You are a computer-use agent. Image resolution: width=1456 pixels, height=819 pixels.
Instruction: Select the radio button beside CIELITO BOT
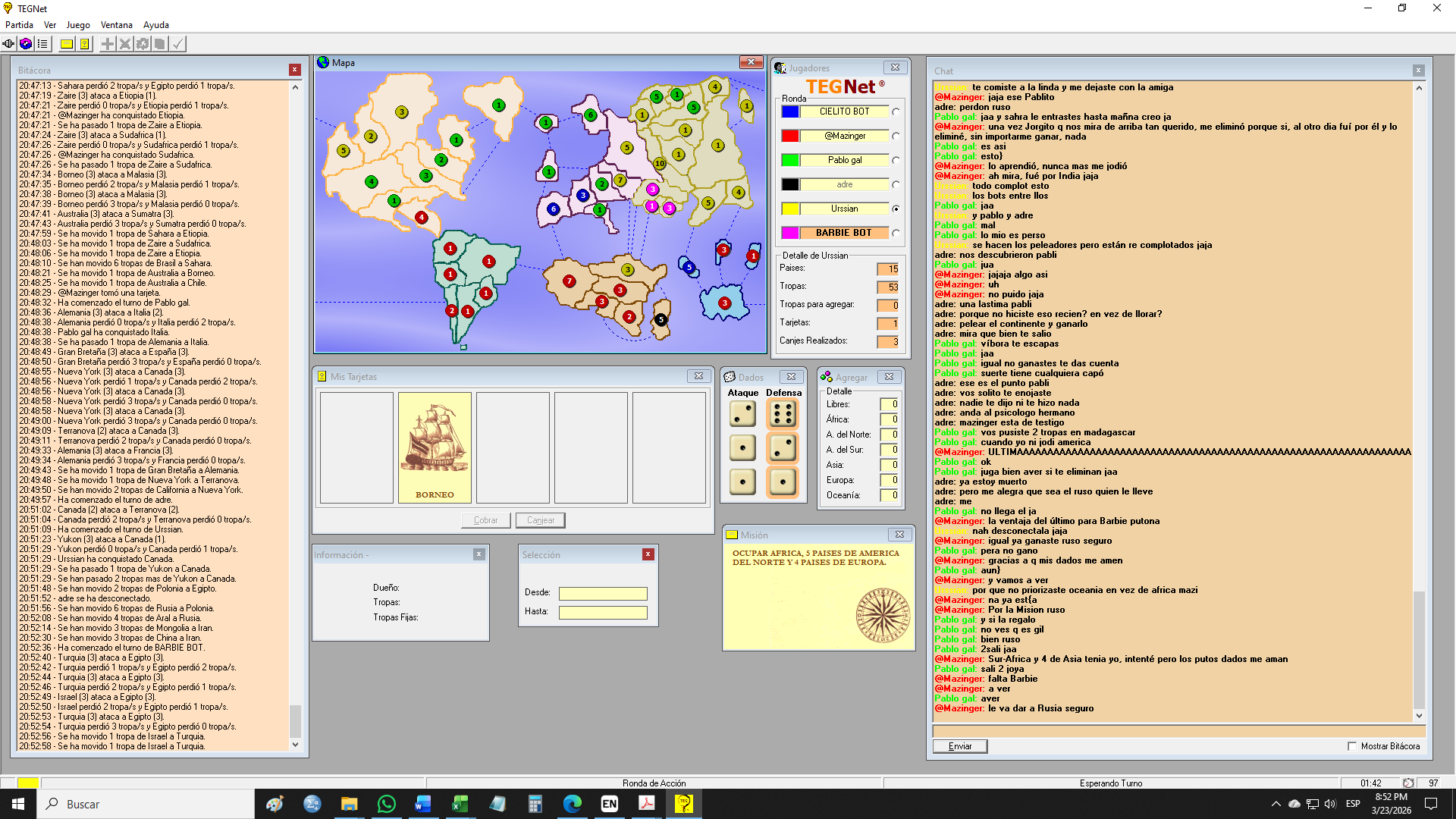[896, 111]
